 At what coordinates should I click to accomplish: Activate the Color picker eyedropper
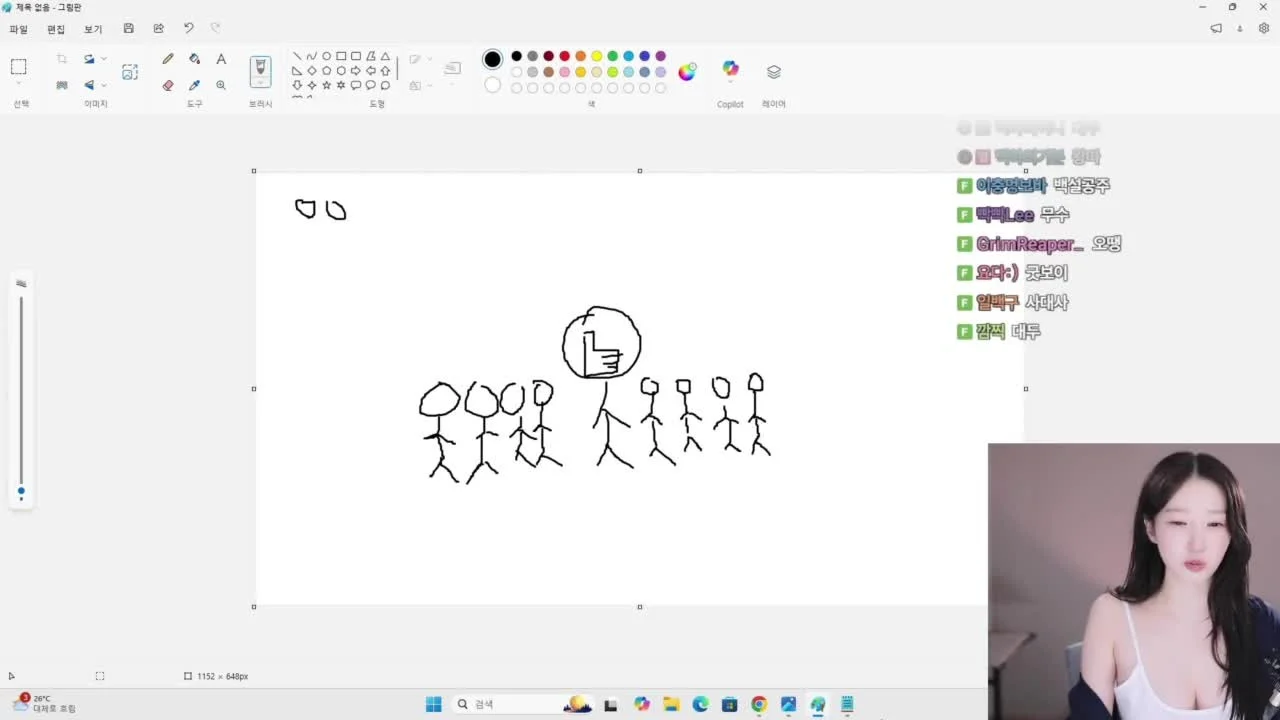194,85
